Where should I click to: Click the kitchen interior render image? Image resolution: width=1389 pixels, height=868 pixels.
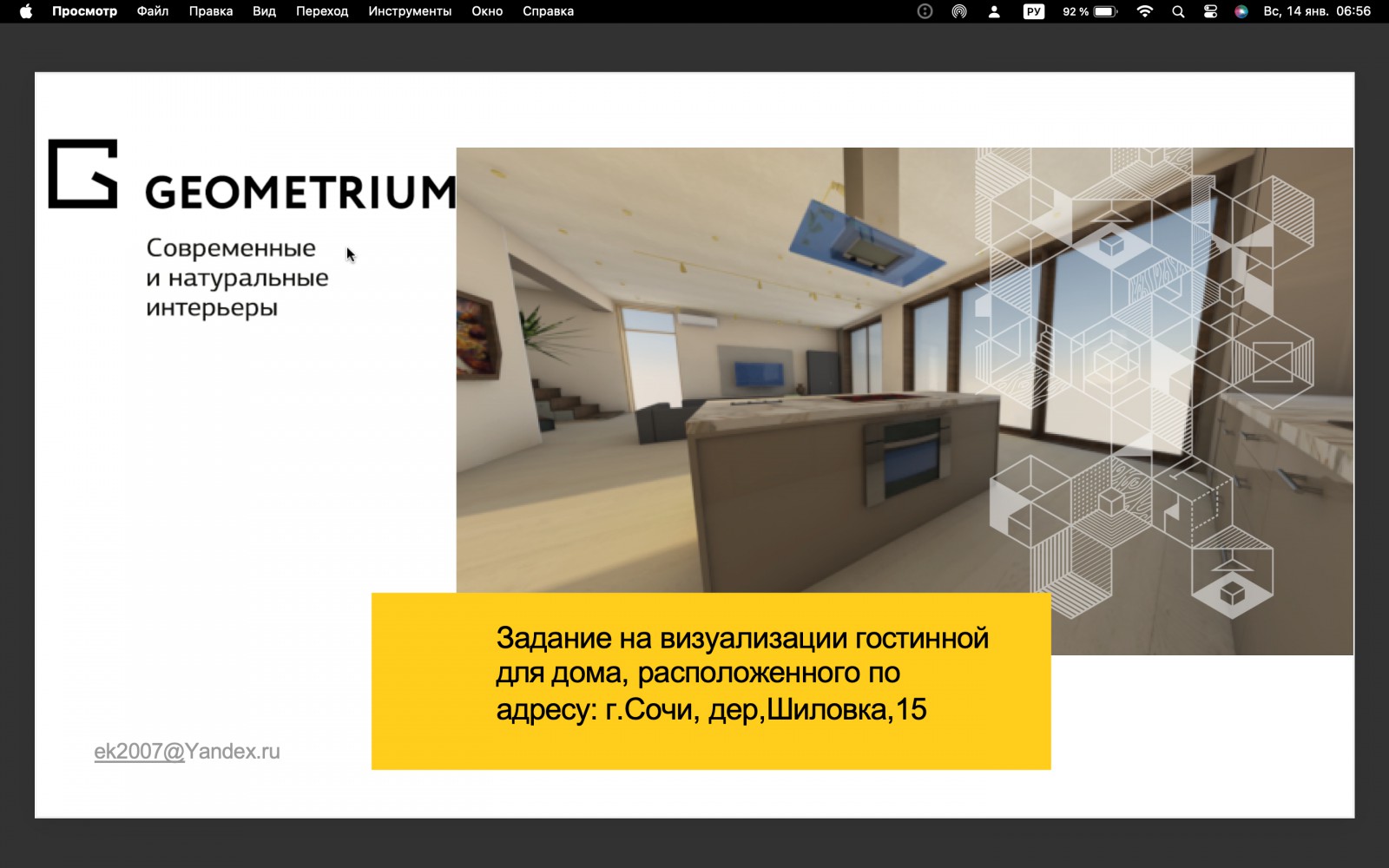(x=905, y=372)
